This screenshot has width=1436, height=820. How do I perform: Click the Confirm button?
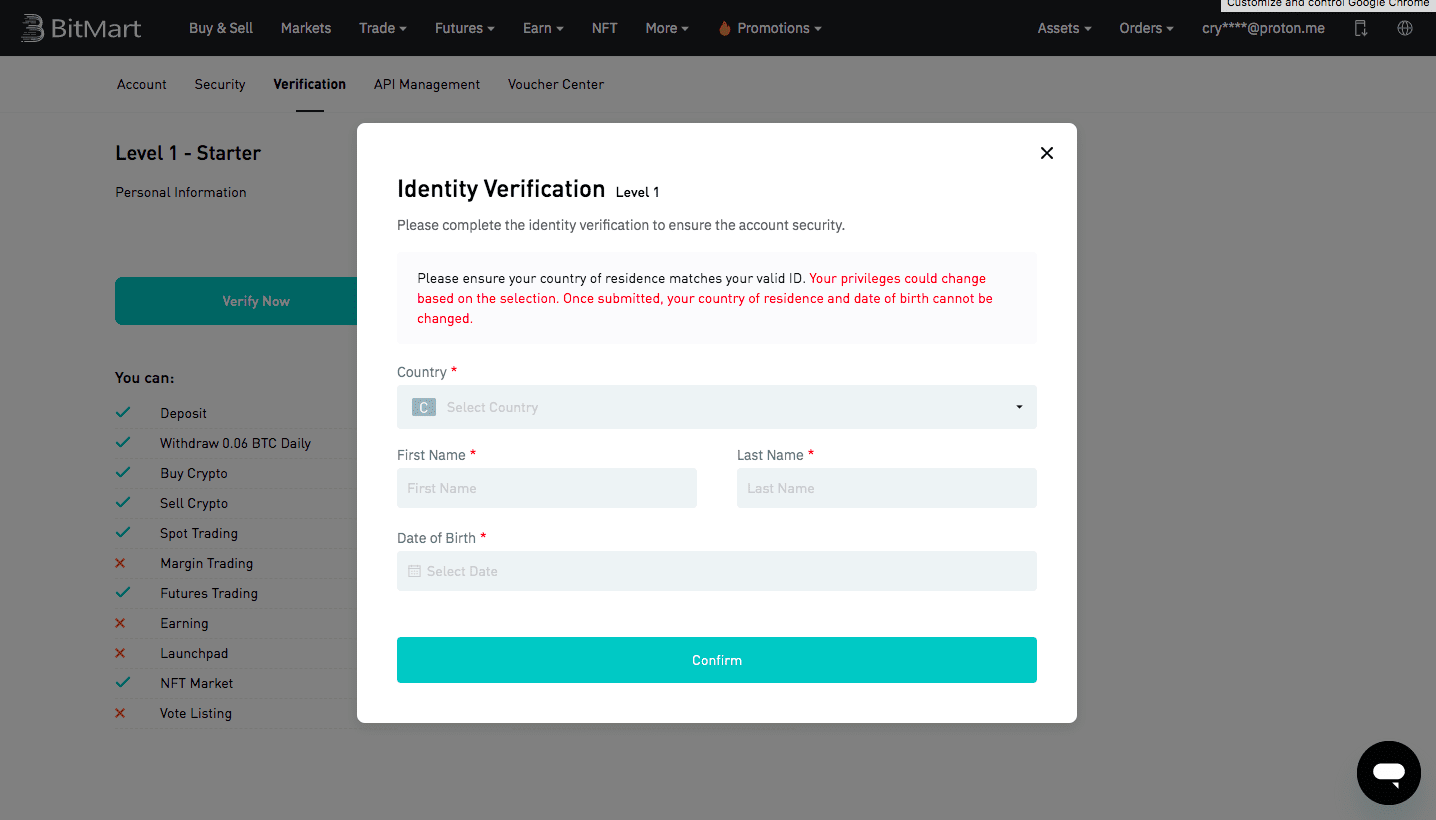[717, 660]
